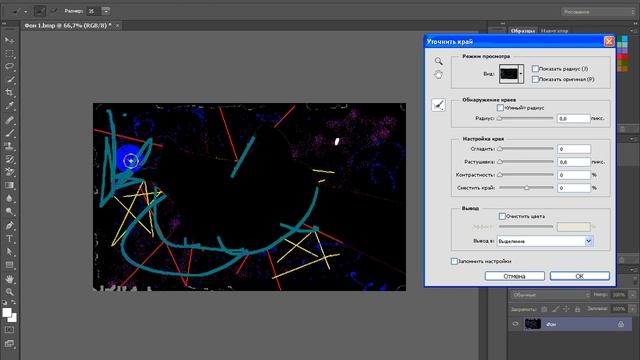The height and width of the screenshot is (360, 640).
Task: Click the OK button
Action: pos(580,276)
